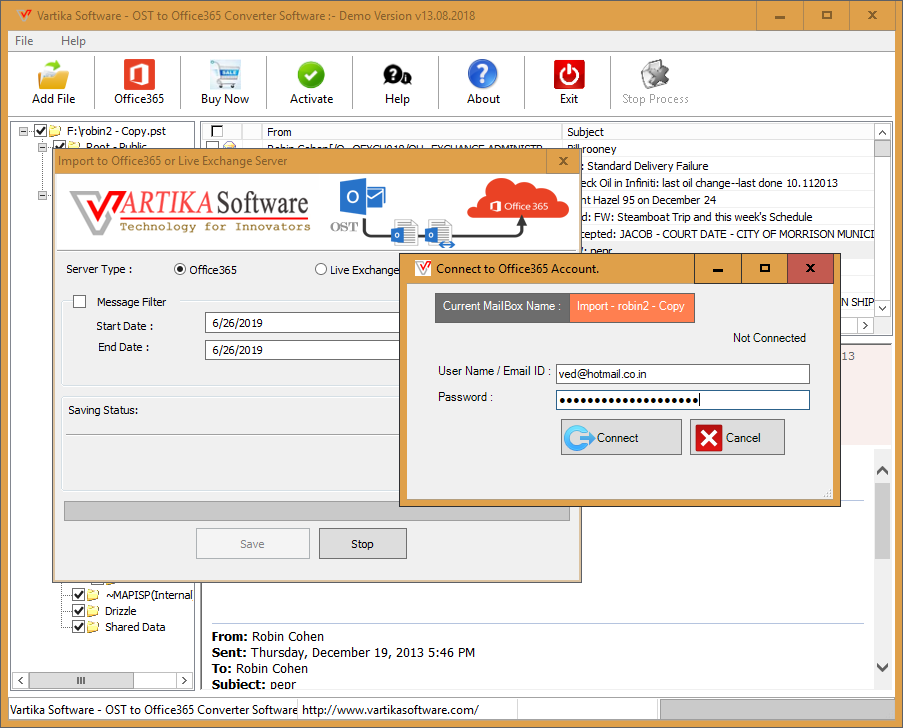Enable the Message Filter checkbox
This screenshot has height=728, width=903.
(79, 302)
